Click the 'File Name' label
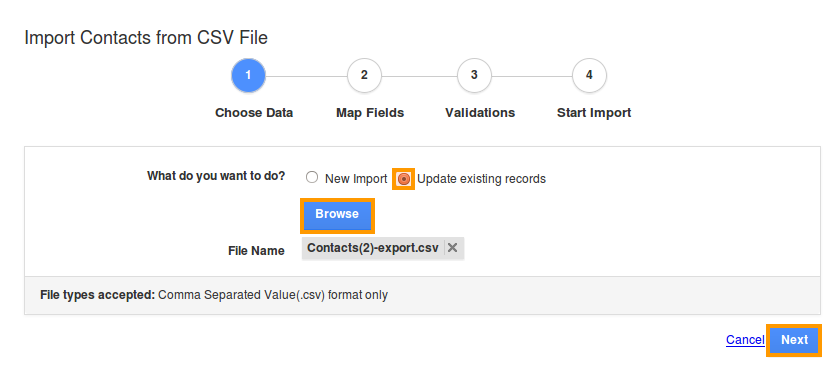 tap(257, 251)
